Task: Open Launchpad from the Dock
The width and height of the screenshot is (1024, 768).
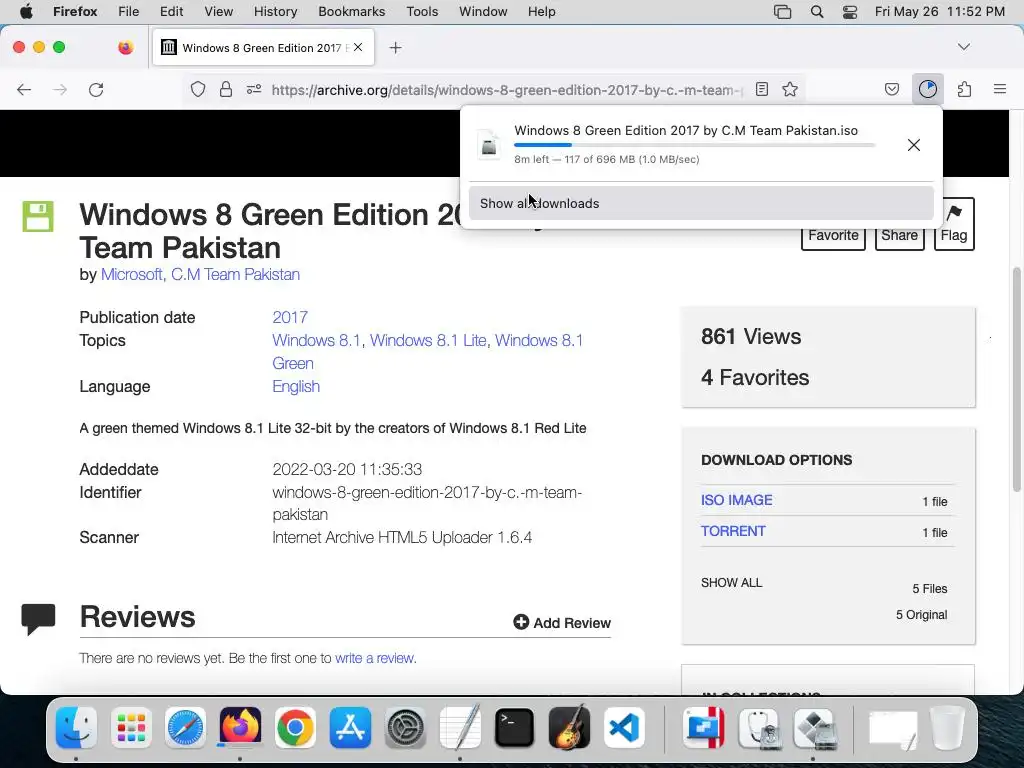Action: (131, 728)
